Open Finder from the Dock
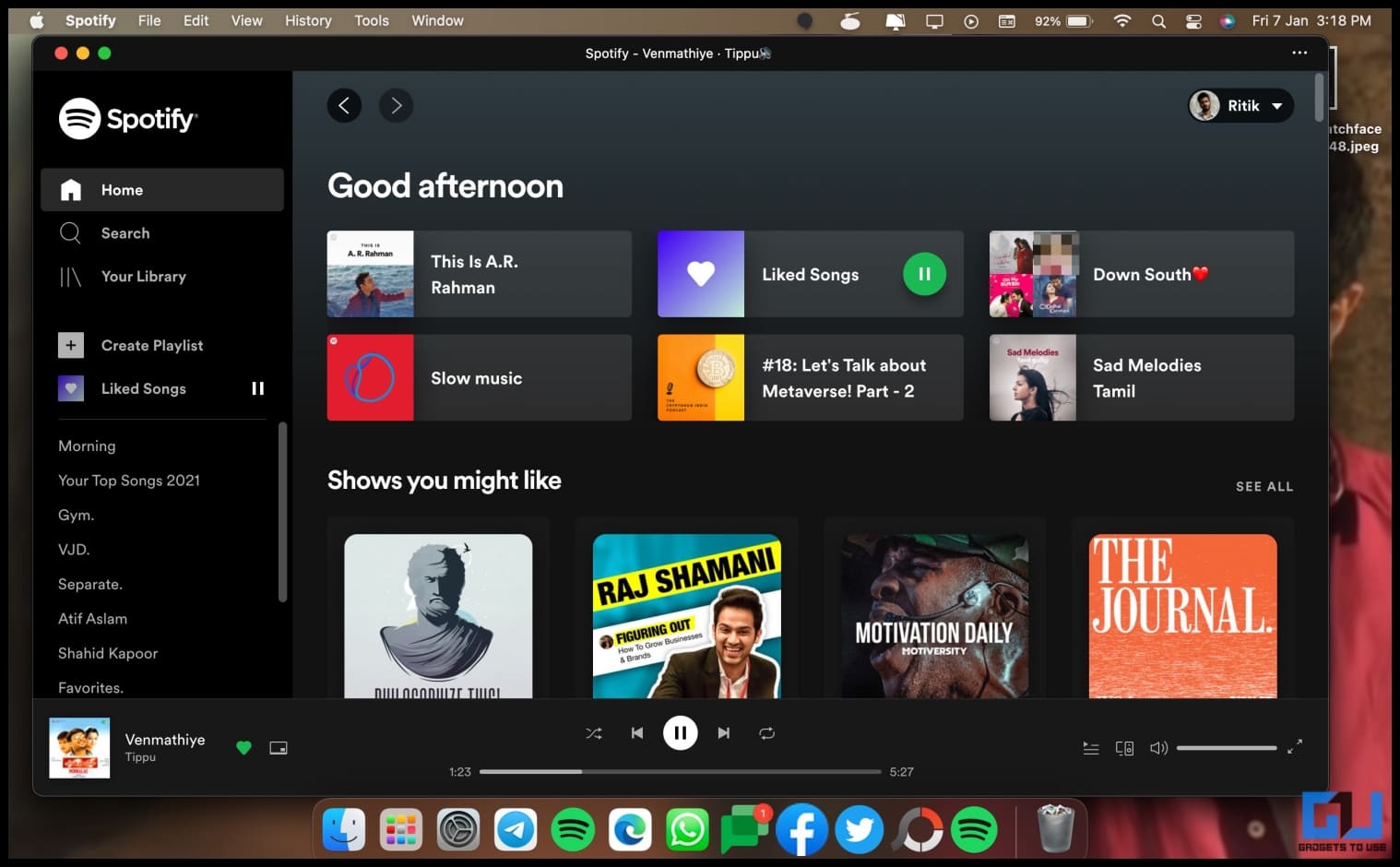Image resolution: width=1400 pixels, height=867 pixels. [x=344, y=830]
